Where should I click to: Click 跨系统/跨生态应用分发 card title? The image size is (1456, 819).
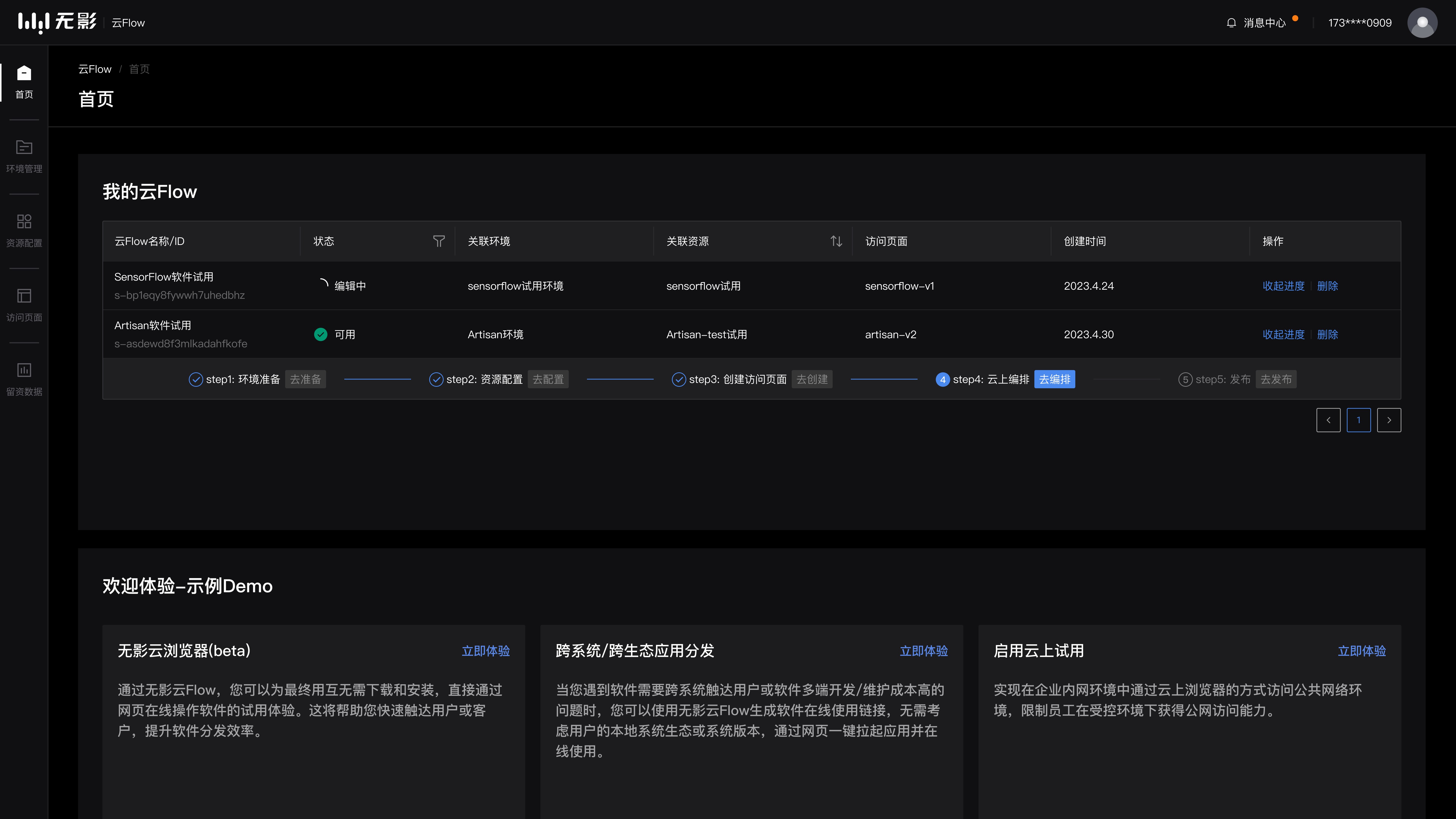pyautogui.click(x=635, y=651)
